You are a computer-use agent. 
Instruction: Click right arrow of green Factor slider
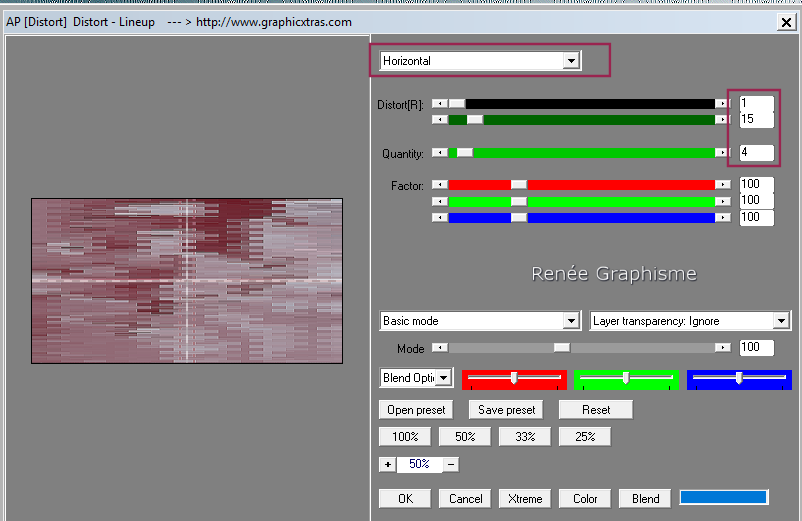click(723, 201)
